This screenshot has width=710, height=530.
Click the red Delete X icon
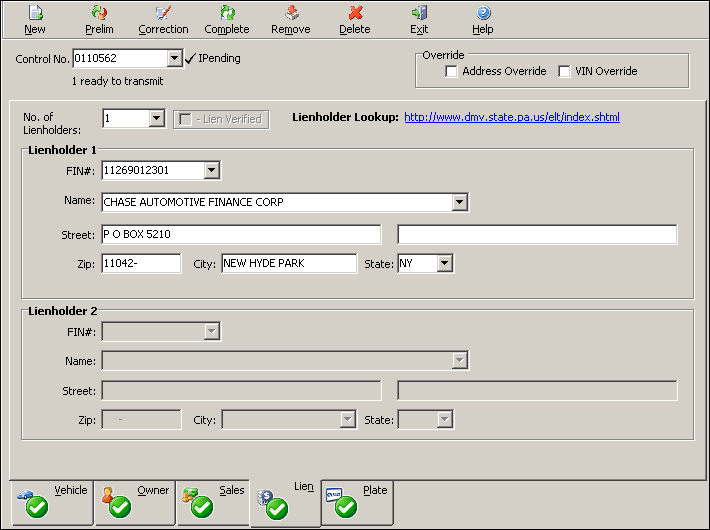(355, 13)
